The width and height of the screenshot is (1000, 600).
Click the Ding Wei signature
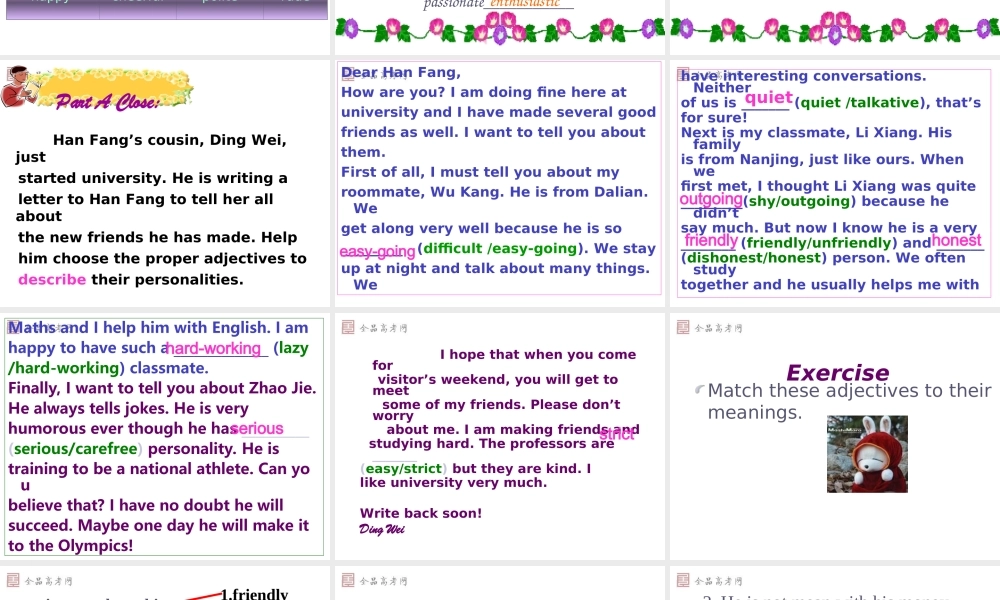coord(381,529)
